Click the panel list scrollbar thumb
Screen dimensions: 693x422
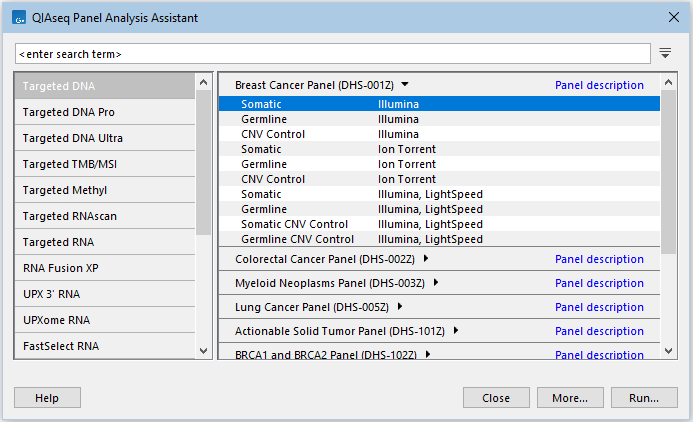(668, 172)
